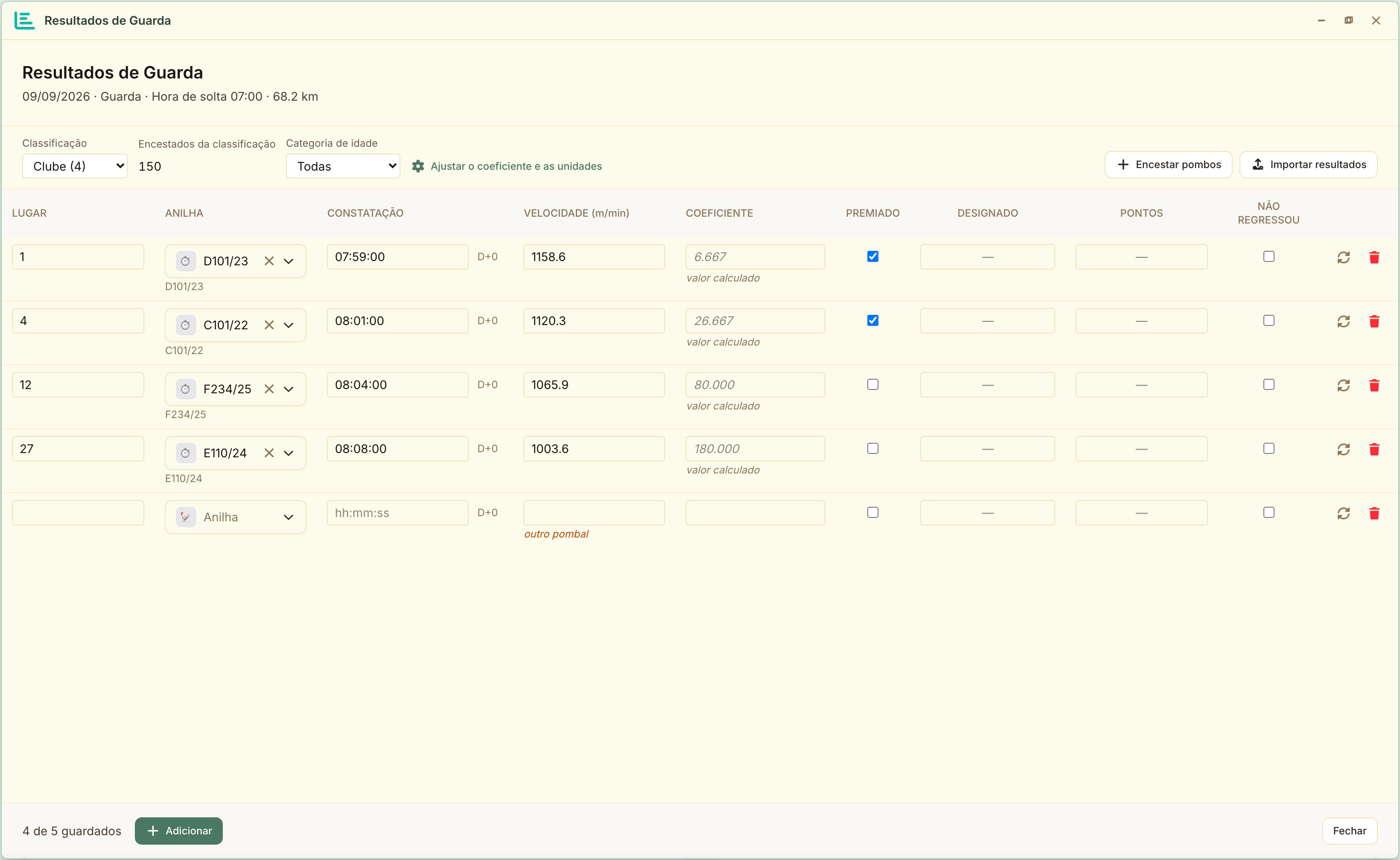
Task: Open the Classificação Clube (4) dropdown
Action: [75, 166]
